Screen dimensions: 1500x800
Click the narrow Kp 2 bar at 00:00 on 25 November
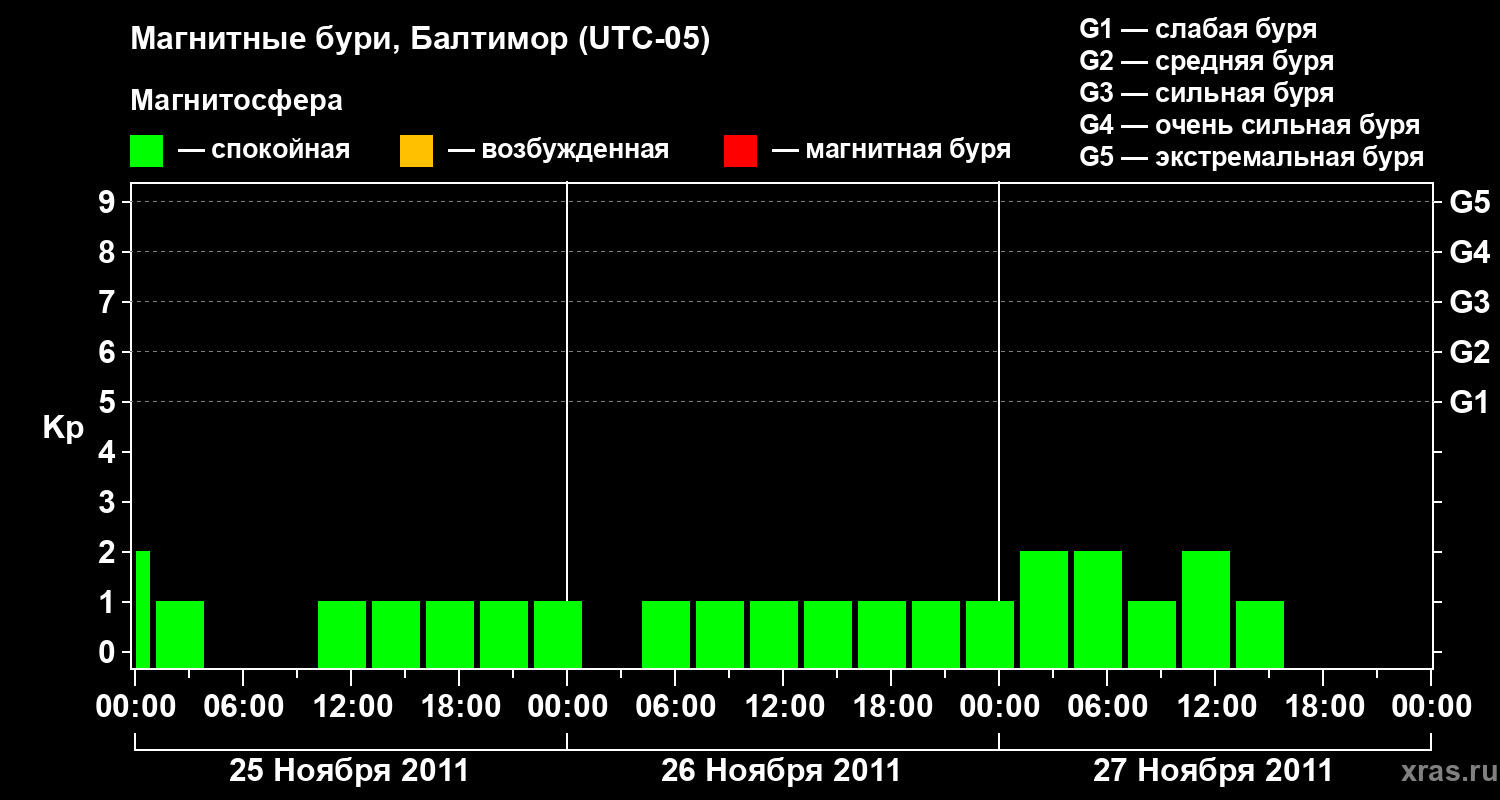point(142,609)
